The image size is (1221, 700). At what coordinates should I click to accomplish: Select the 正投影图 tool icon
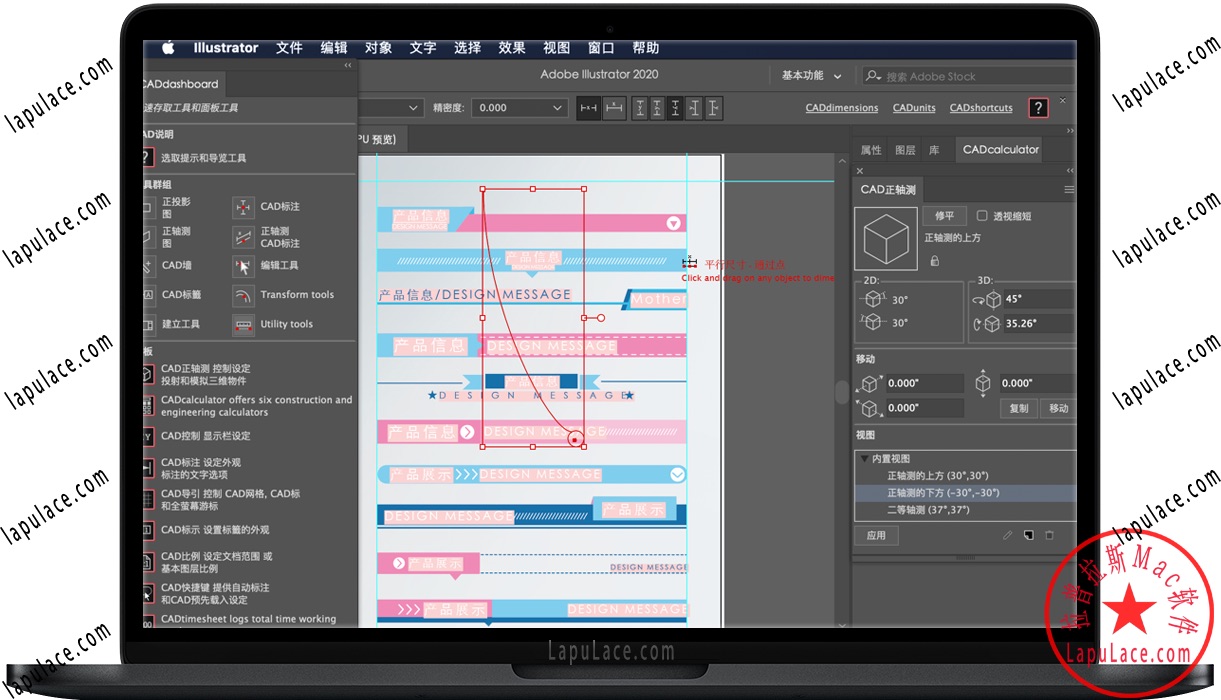[146, 208]
